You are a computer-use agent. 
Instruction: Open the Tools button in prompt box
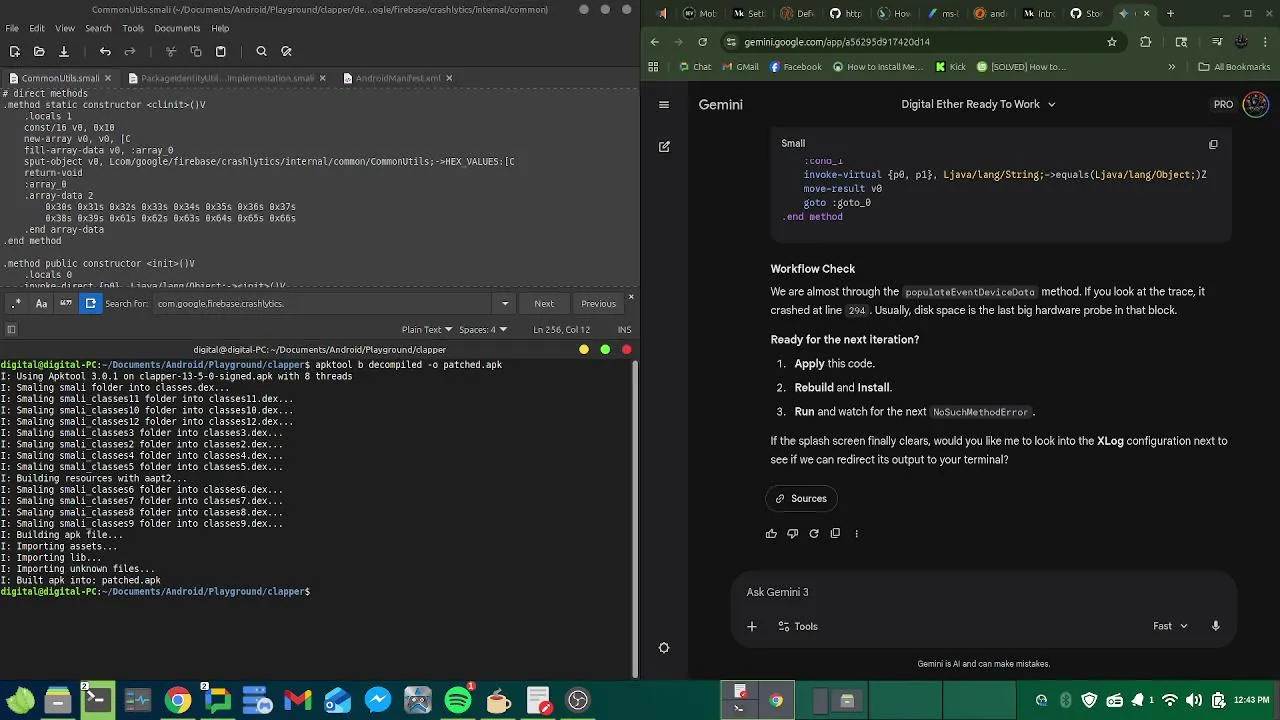(x=798, y=626)
